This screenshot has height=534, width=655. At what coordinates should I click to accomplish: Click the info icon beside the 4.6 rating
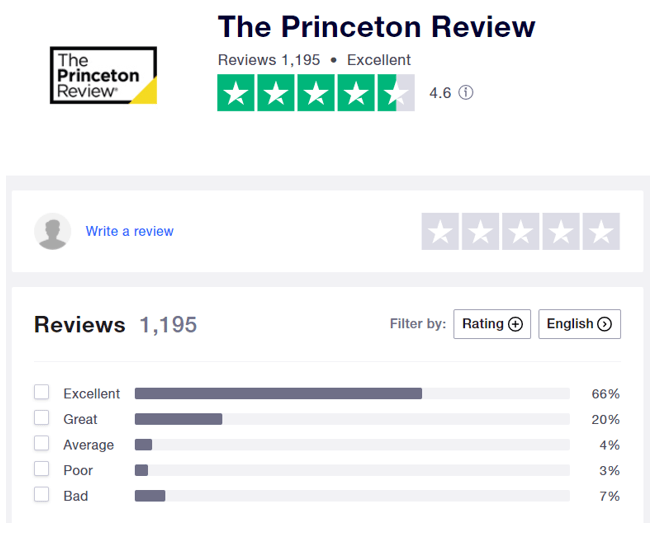[466, 92]
